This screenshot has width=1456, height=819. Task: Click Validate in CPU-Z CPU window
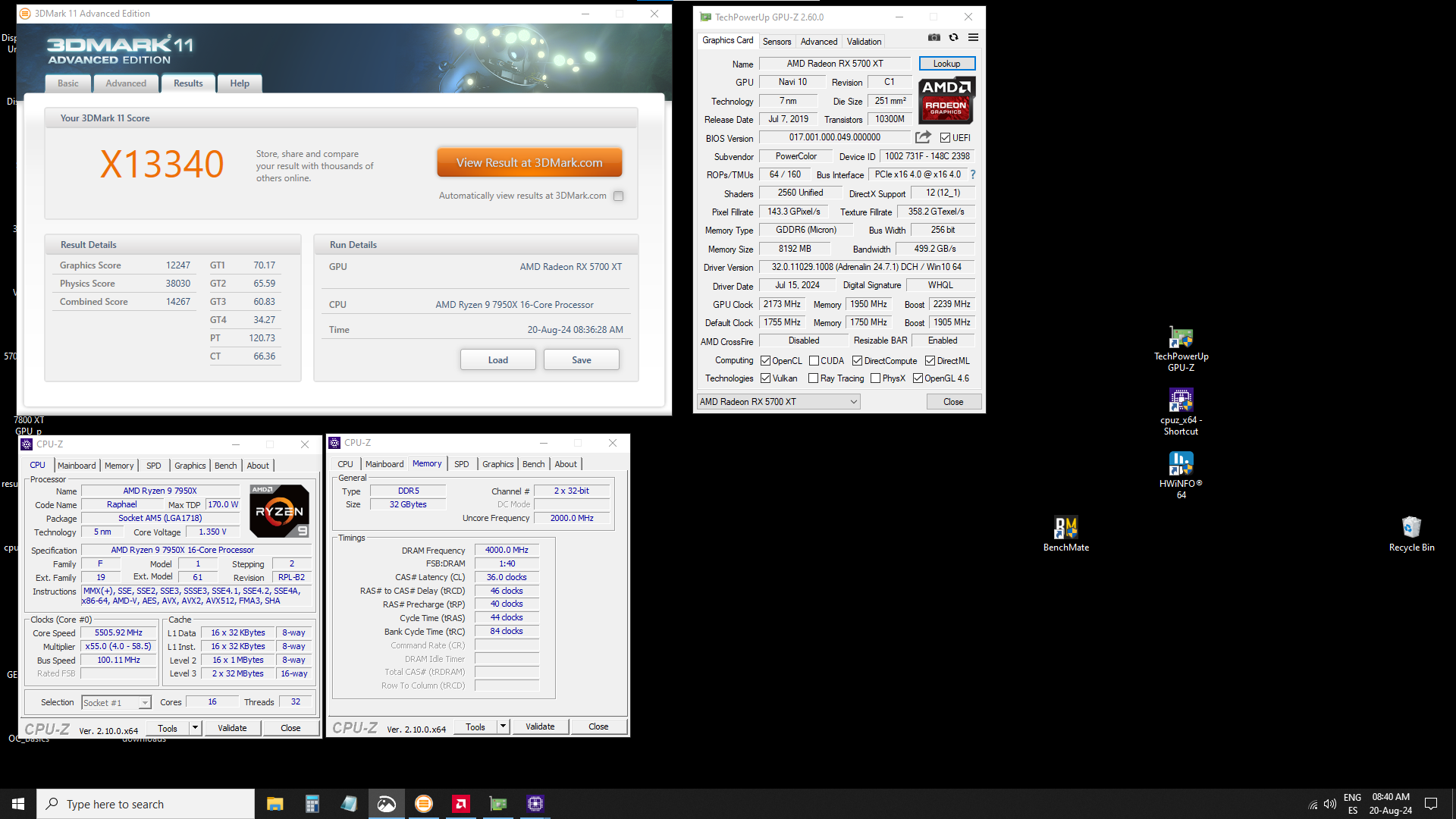[232, 728]
